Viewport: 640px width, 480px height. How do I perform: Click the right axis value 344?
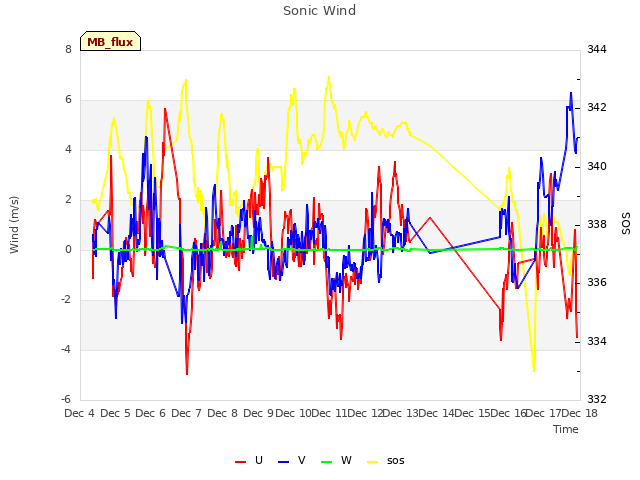[x=597, y=49]
